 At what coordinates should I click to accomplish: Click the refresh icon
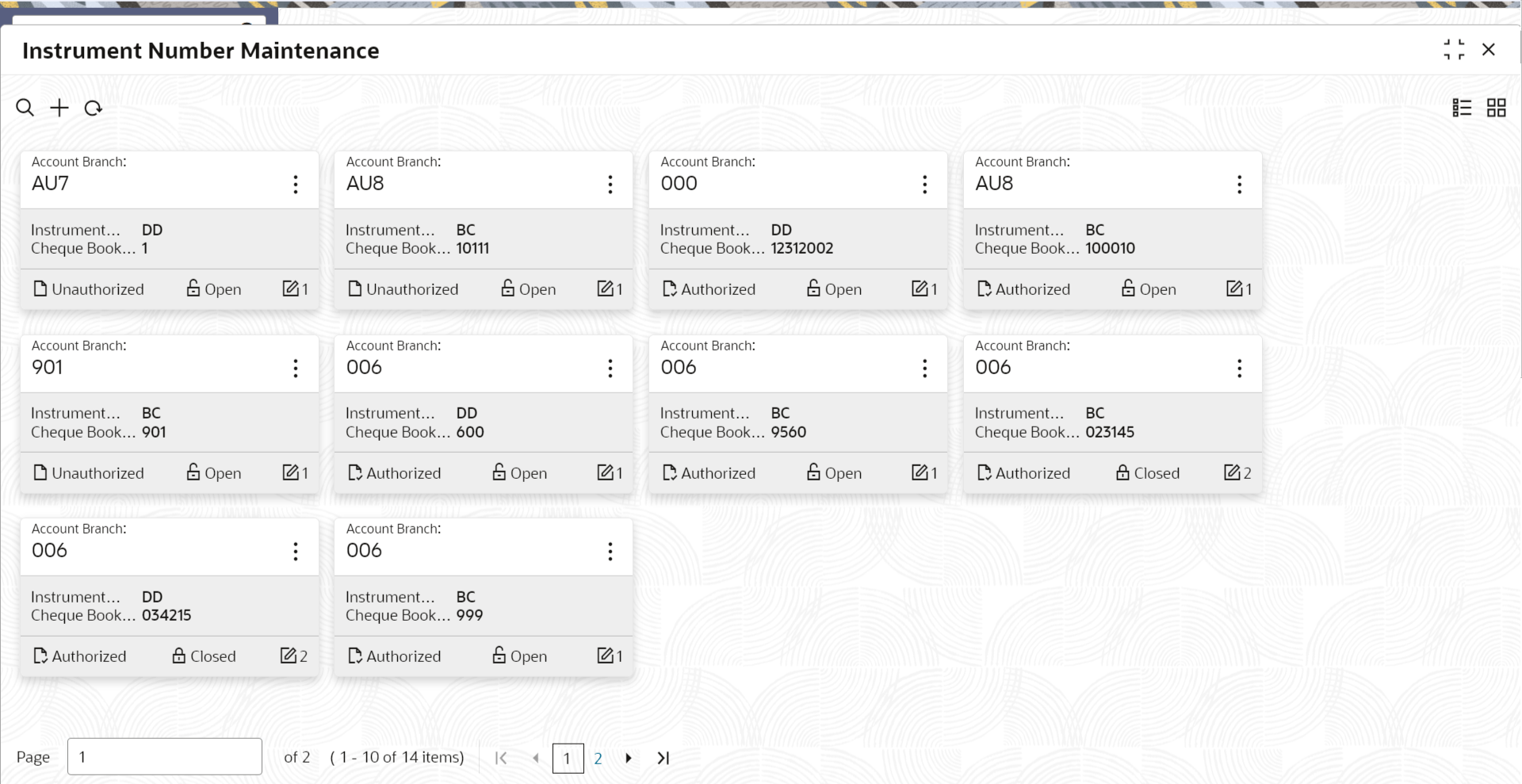click(x=94, y=108)
